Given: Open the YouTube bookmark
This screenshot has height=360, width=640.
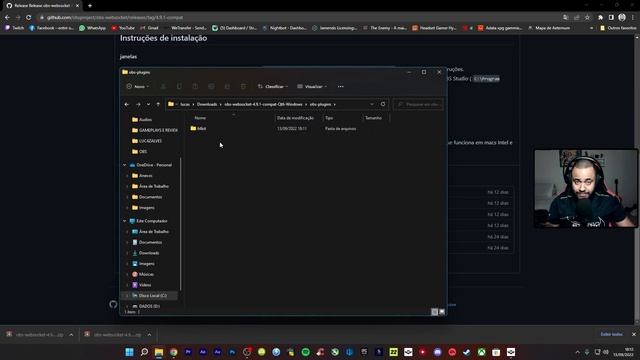Looking at the screenshot, I should click(x=123, y=28).
